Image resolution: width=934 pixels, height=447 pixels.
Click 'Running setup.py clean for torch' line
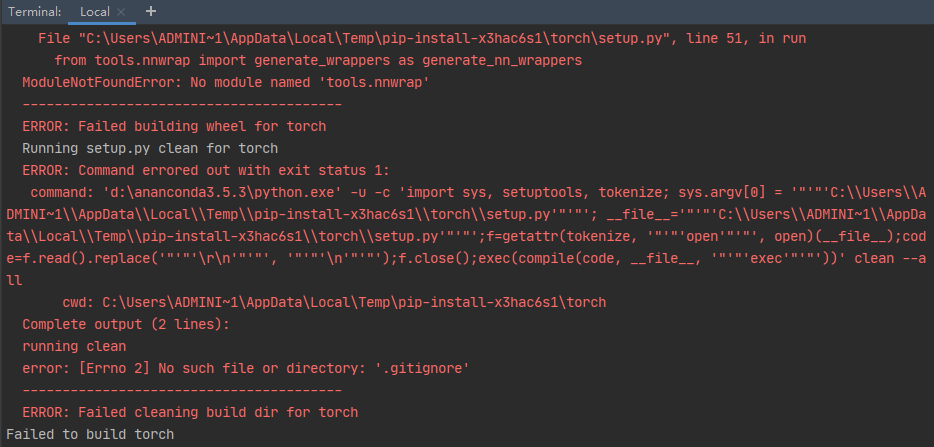tap(150, 148)
